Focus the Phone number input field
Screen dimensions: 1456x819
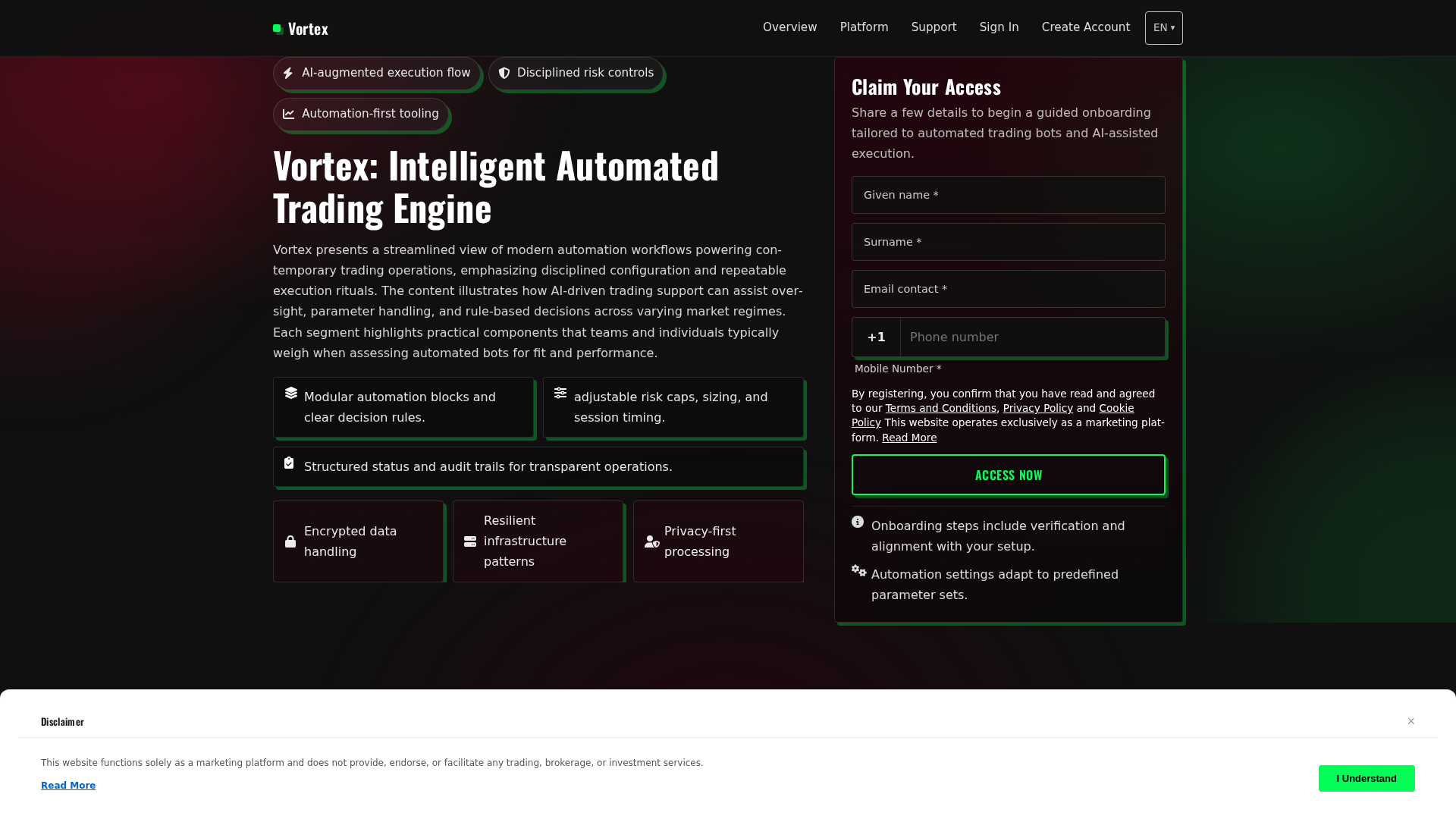1033,337
